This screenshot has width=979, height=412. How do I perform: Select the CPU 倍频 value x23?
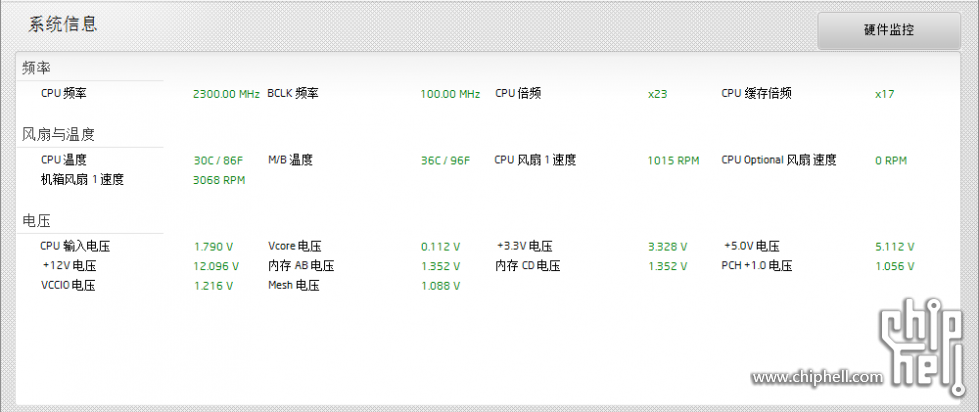[657, 94]
